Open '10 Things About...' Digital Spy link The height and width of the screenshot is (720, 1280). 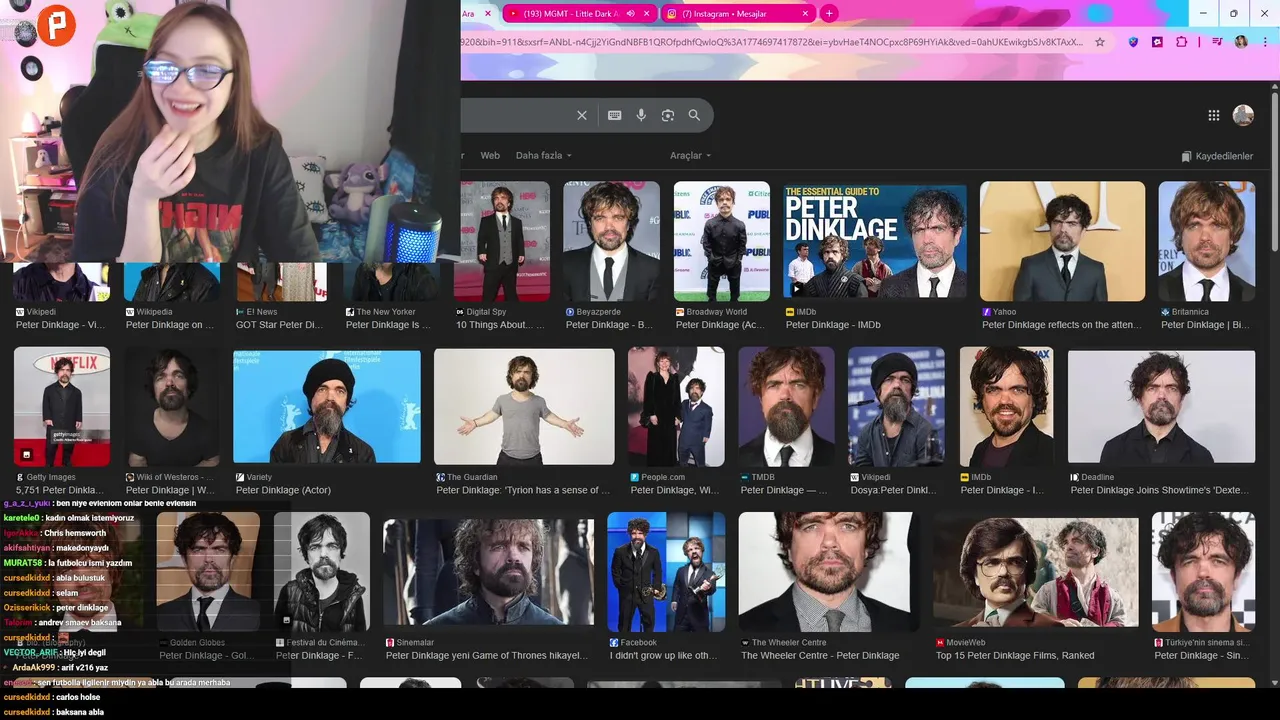tap(503, 325)
